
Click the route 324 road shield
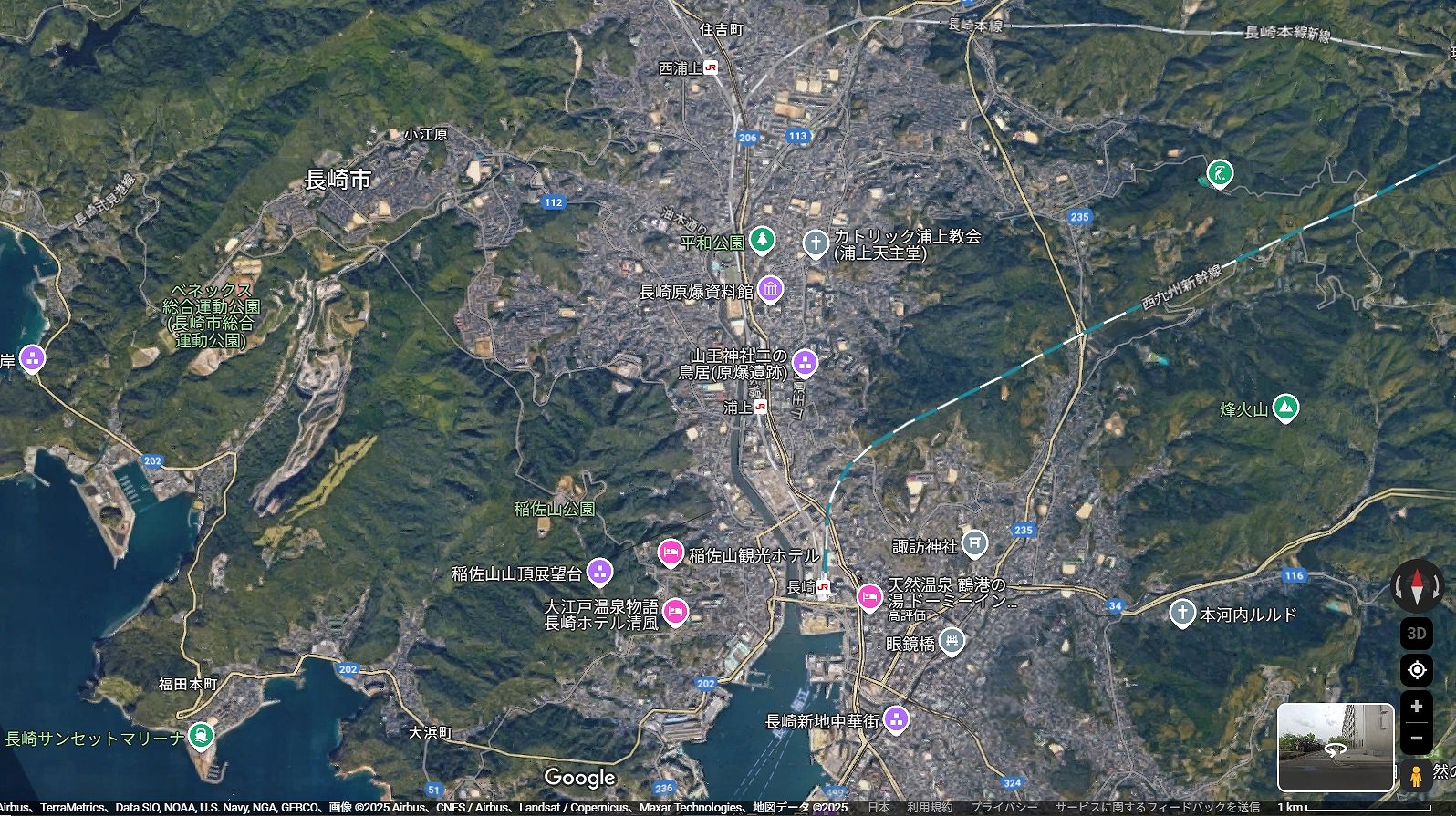coord(1012,782)
